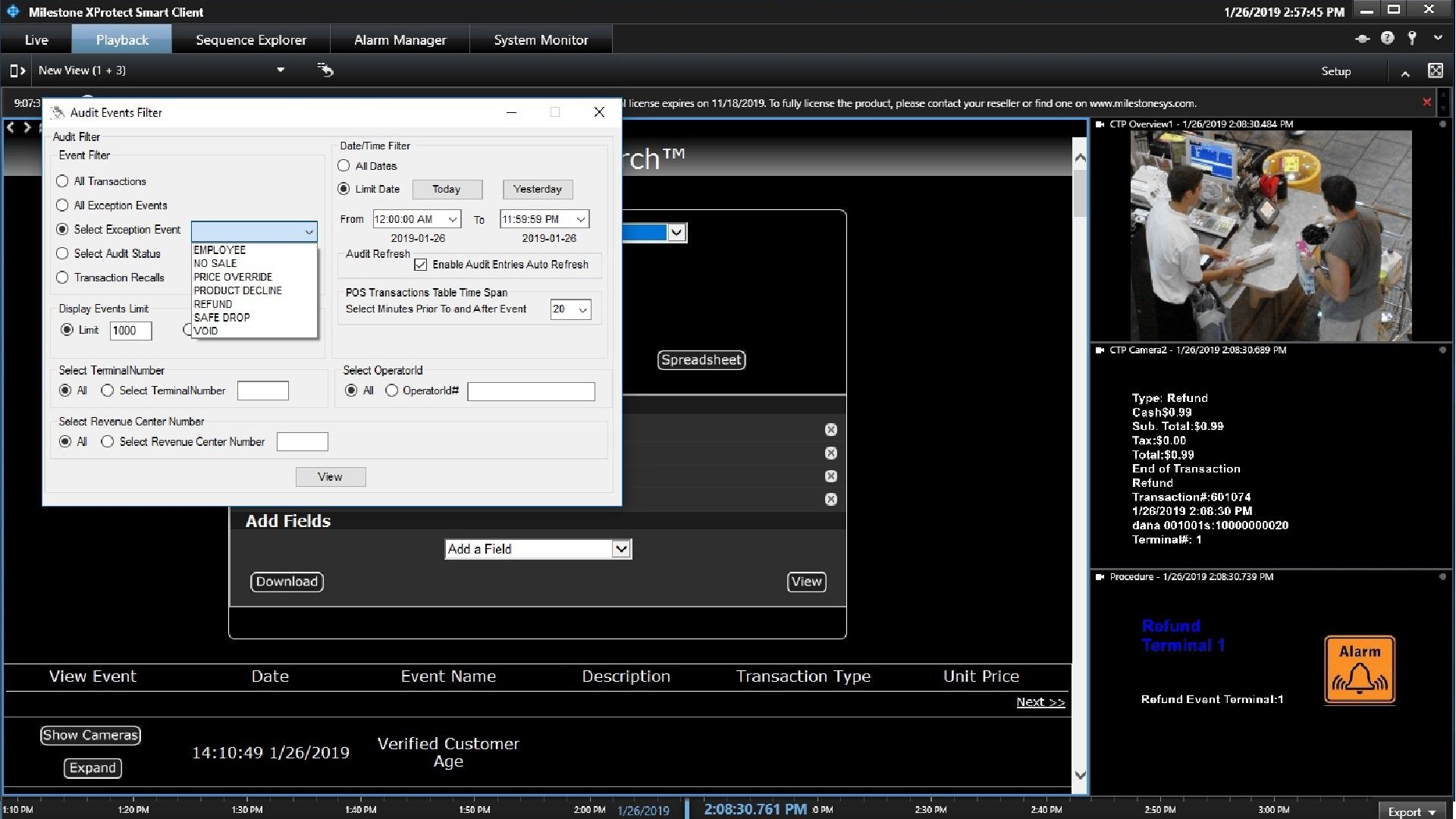Click the back arrow above the view
The height and width of the screenshot is (819, 1456).
point(11,127)
